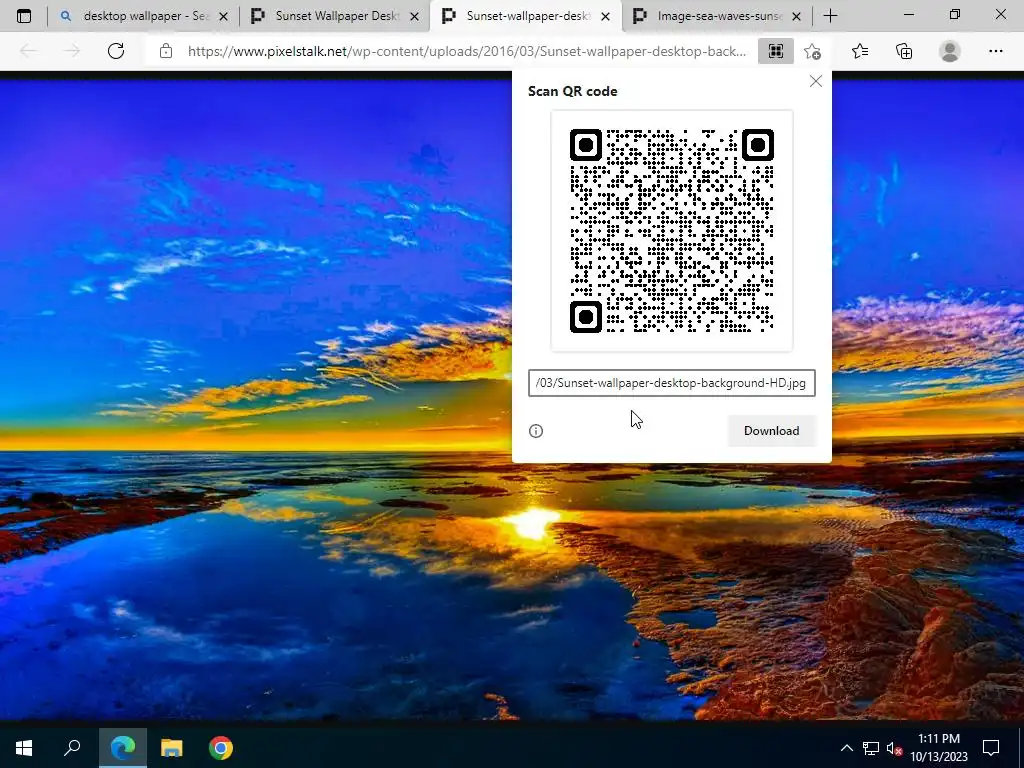Open network status tray icon
Screen dimensions: 1024x768
click(x=871, y=748)
